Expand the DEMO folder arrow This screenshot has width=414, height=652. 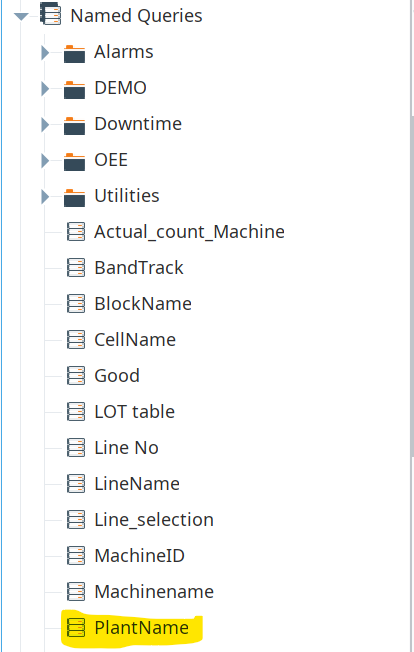coord(45,89)
